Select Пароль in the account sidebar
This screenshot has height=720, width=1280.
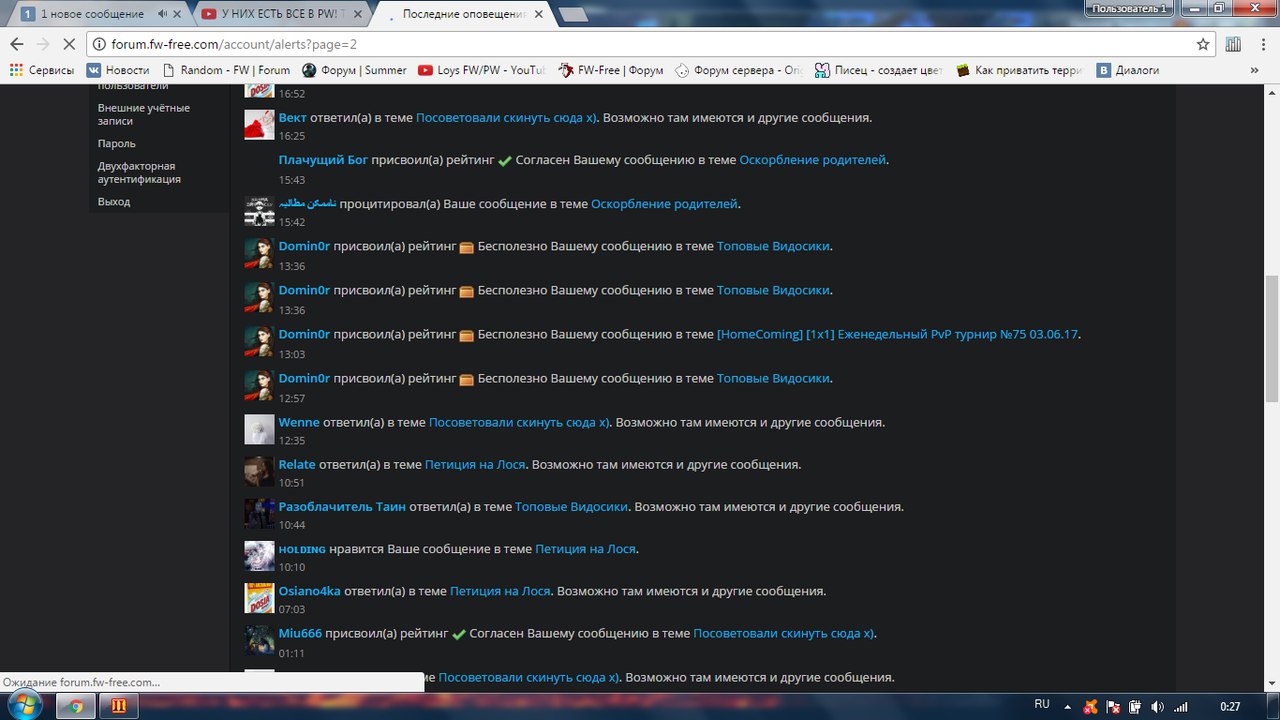coord(116,144)
